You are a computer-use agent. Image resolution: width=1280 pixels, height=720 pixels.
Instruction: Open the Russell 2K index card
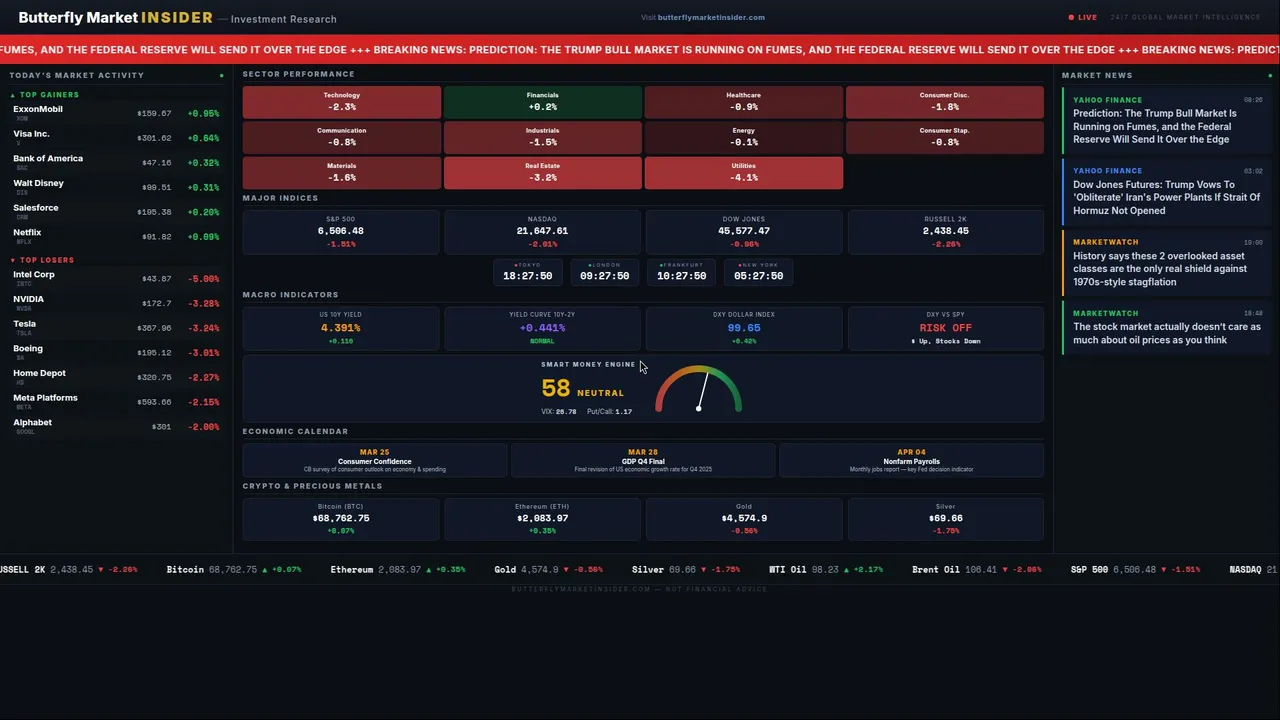click(x=945, y=232)
